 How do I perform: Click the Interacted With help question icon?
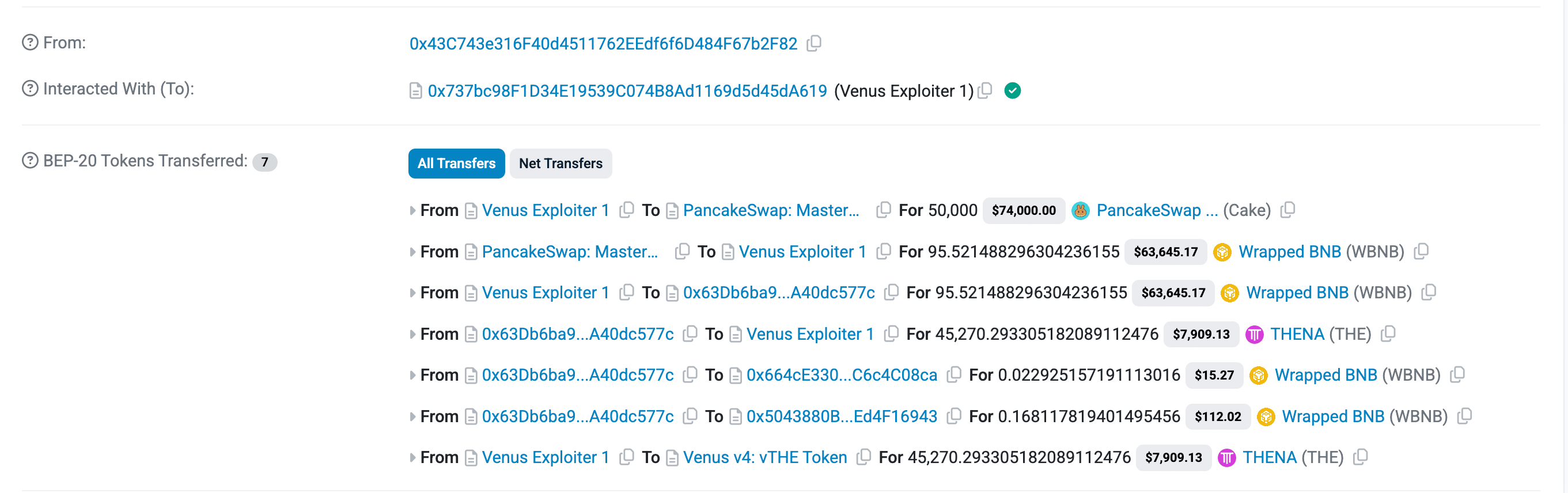point(30,89)
